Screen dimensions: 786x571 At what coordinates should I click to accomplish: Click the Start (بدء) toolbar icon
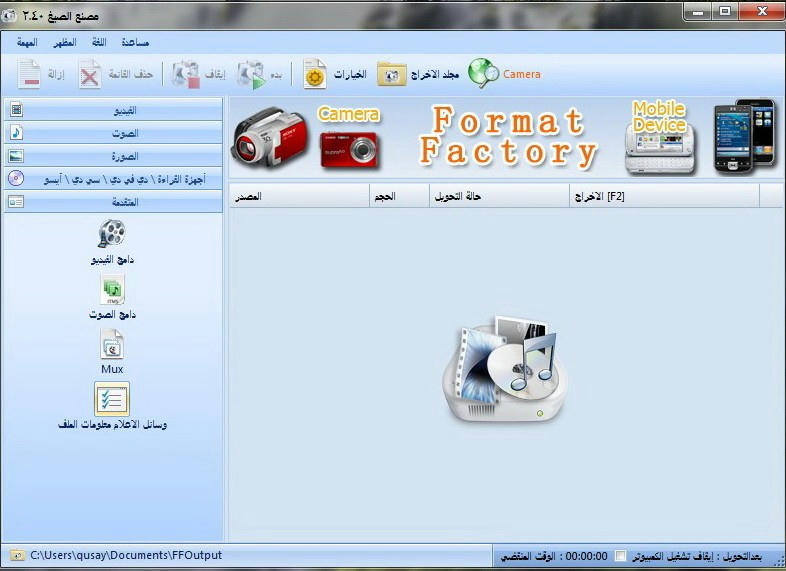click(251, 75)
